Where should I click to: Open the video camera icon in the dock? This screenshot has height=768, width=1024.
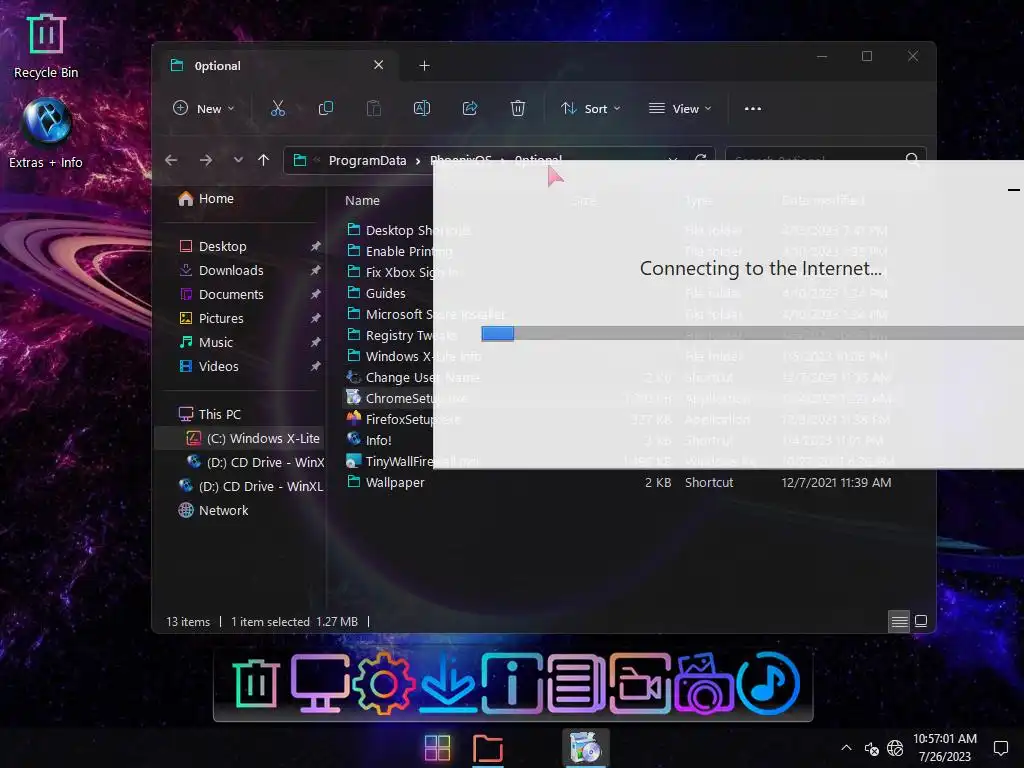point(640,684)
